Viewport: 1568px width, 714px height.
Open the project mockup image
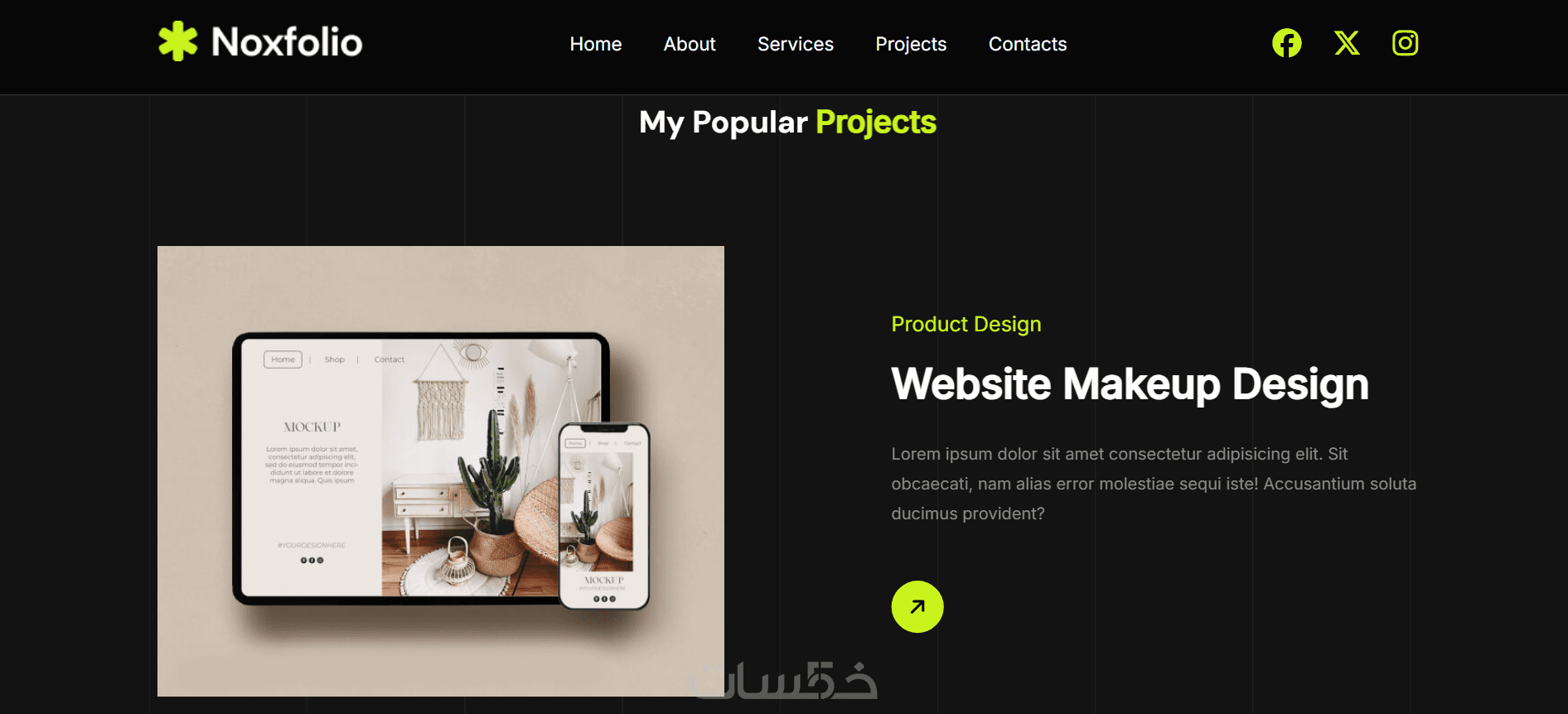tap(441, 471)
